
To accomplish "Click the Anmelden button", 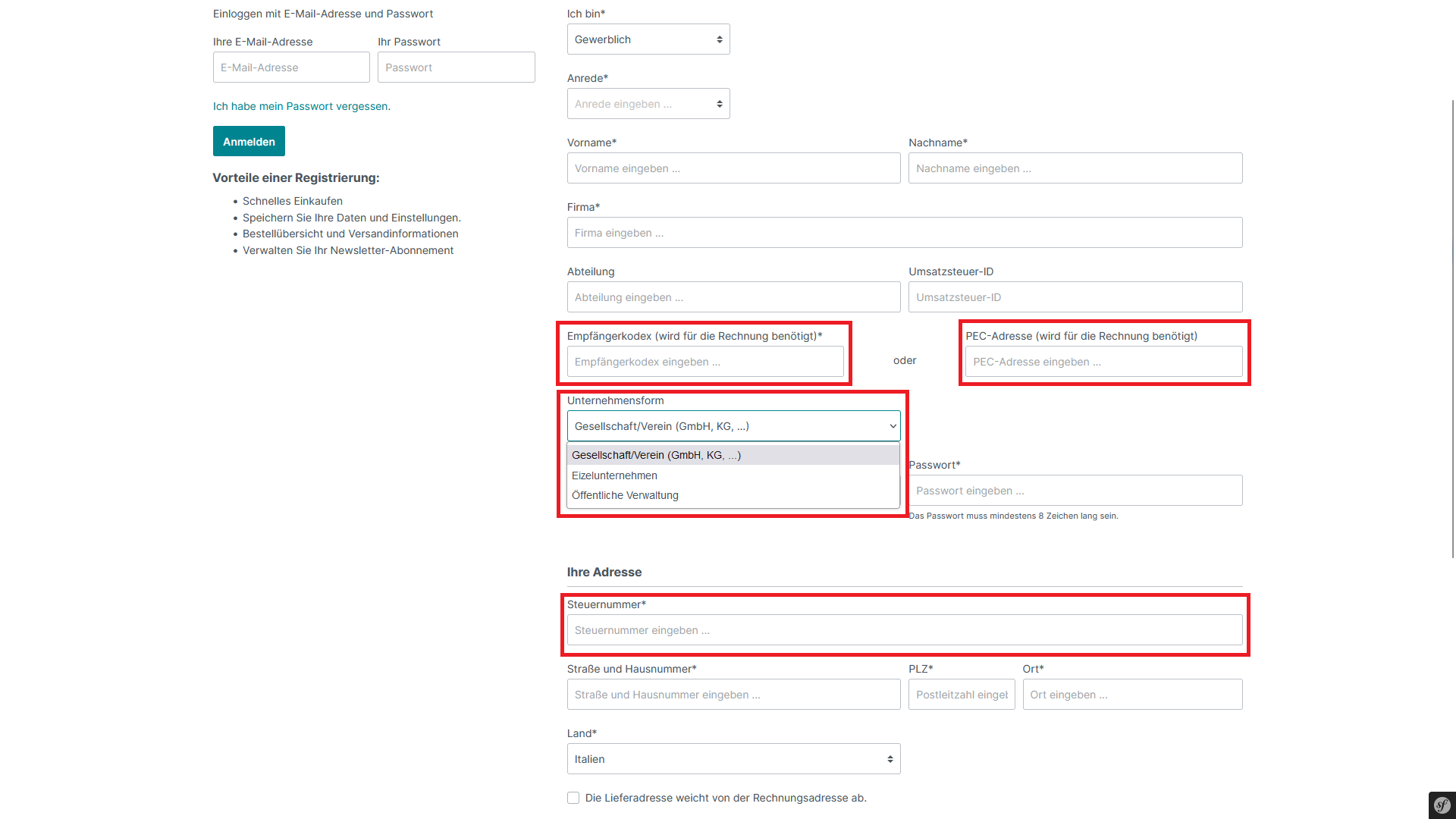I will click(x=249, y=141).
